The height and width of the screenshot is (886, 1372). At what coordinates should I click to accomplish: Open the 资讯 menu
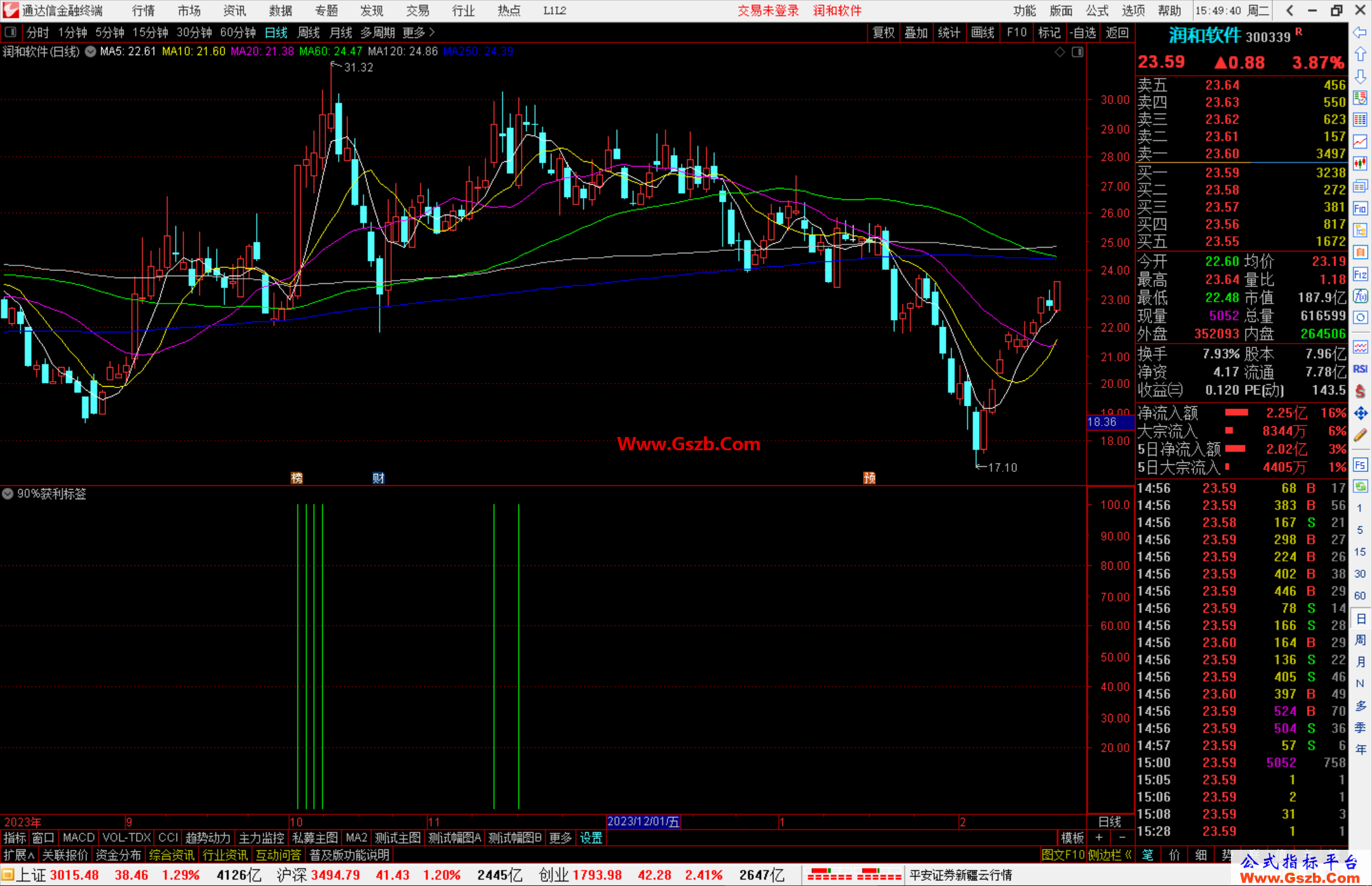235,10
